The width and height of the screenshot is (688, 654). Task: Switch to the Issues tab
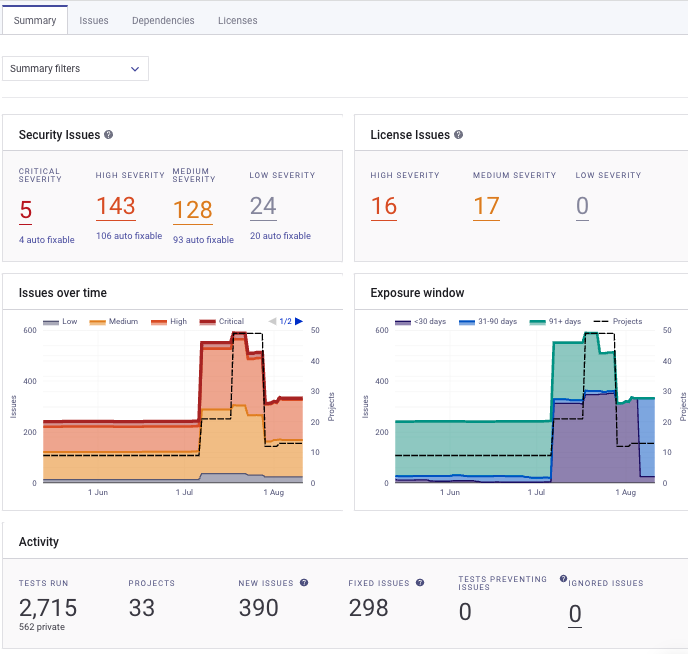(x=94, y=20)
